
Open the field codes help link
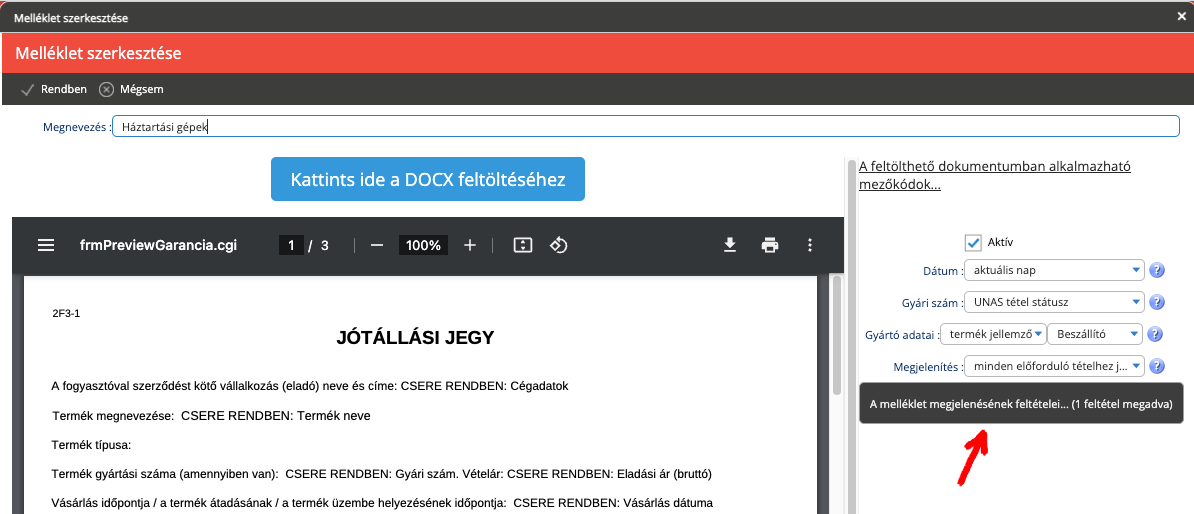click(994, 176)
